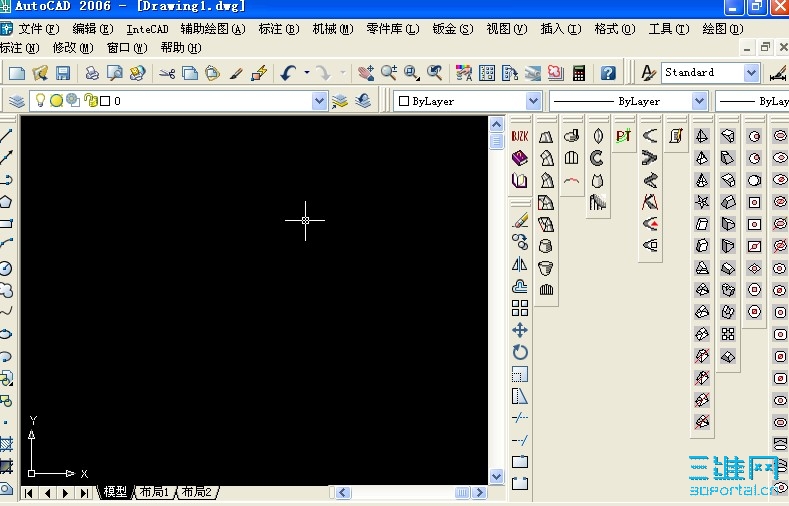Open the 修改(M) menu

pyautogui.click(x=73, y=48)
